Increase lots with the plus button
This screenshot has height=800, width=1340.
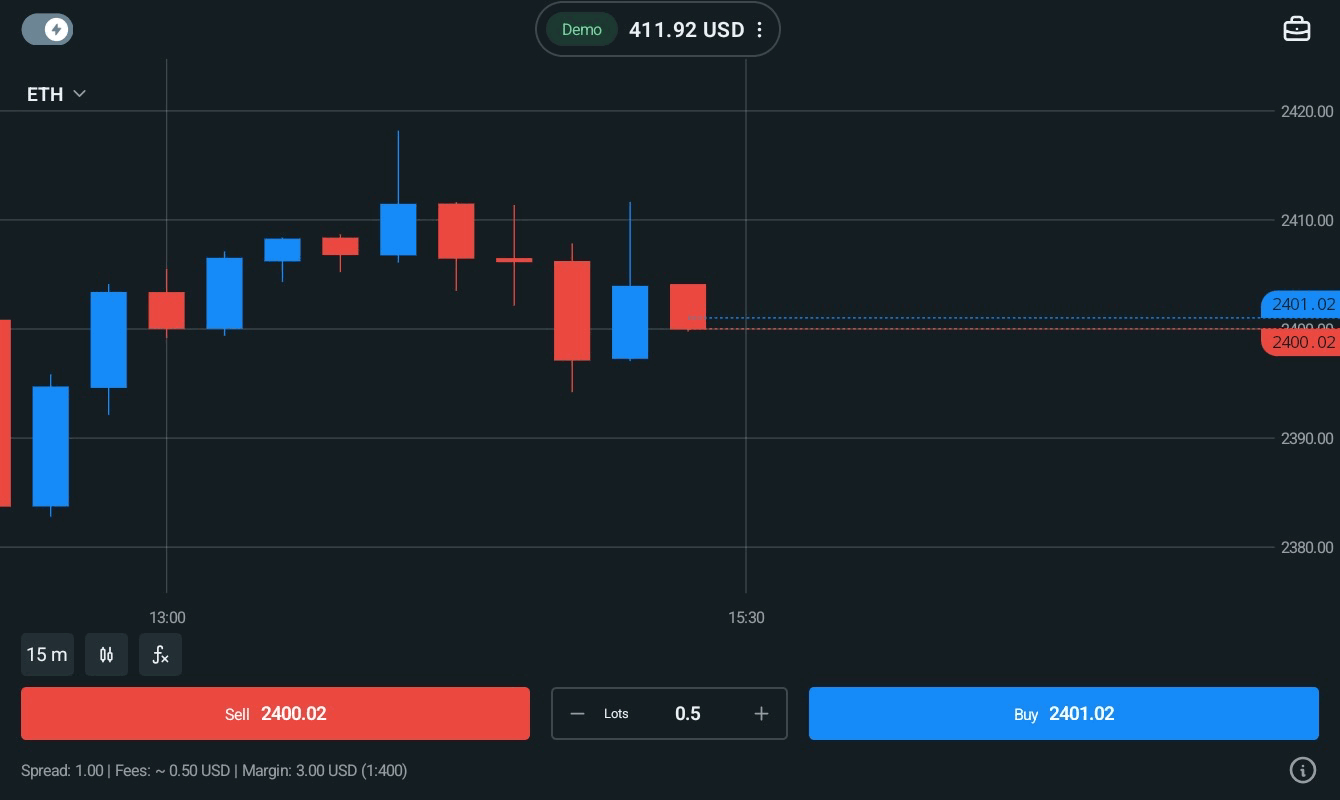761,714
